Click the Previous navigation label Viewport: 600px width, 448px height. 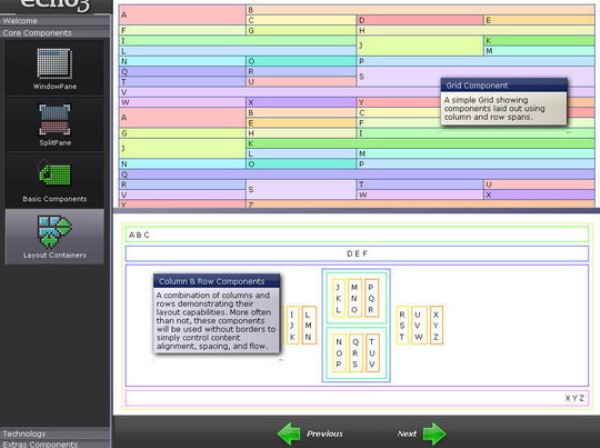click(325, 434)
